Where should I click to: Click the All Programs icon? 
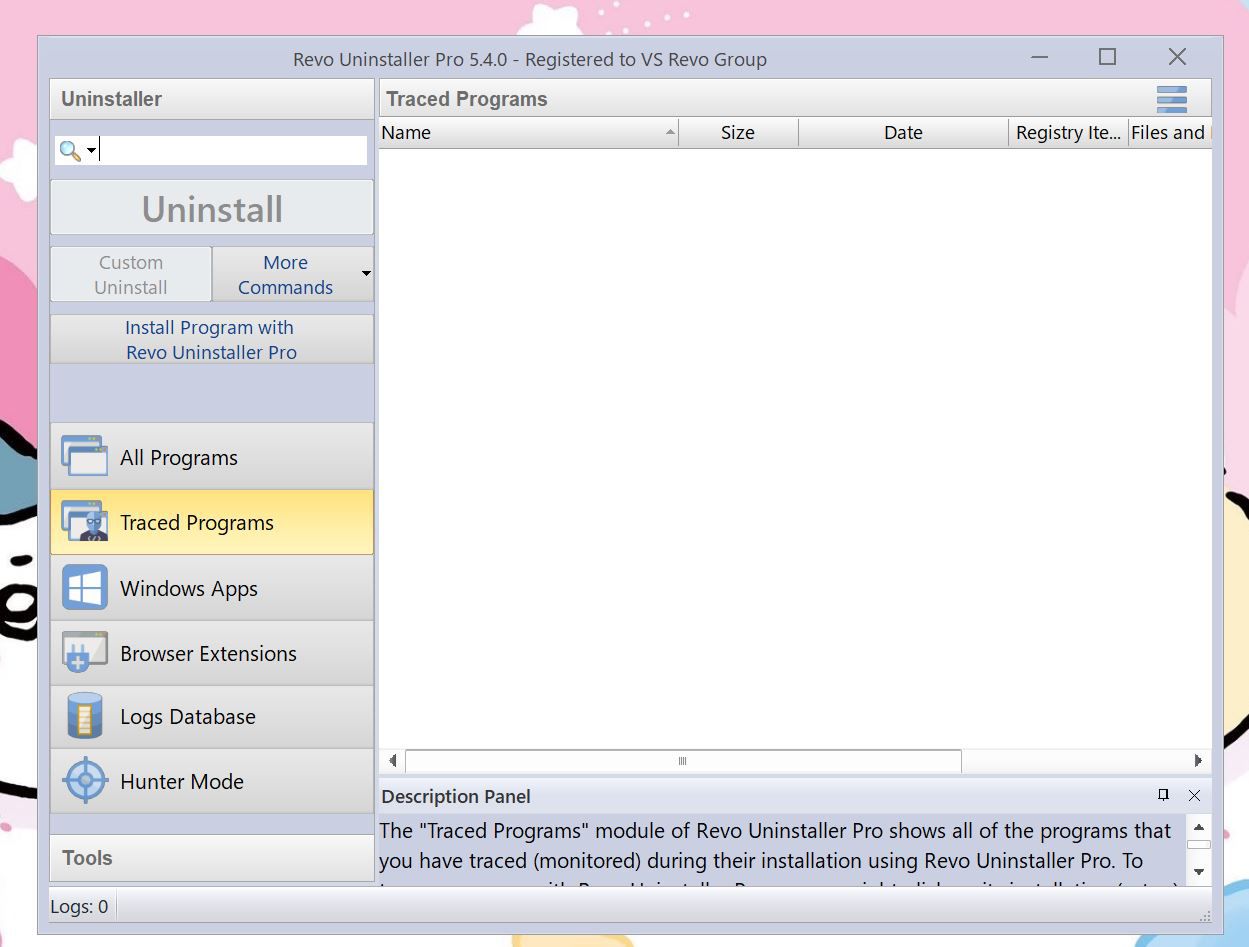tap(85, 456)
